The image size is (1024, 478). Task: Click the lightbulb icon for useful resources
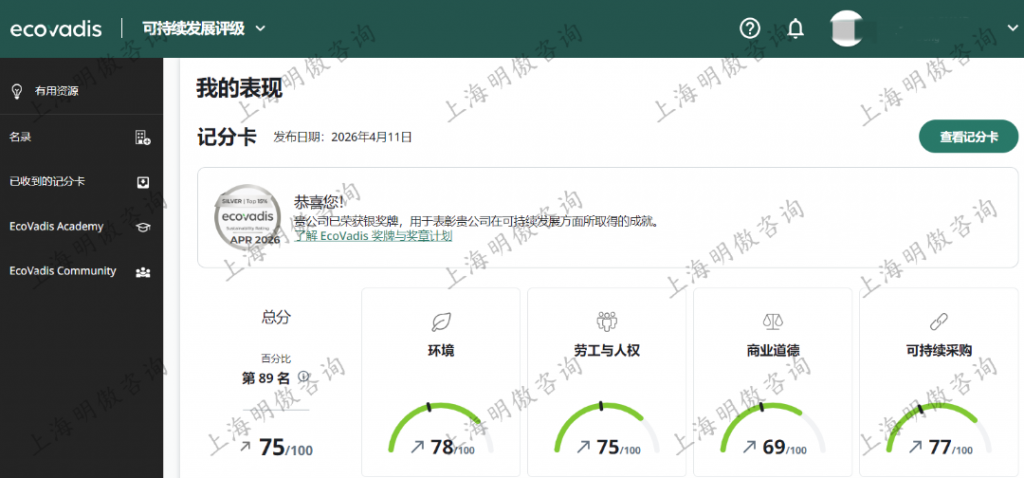tap(17, 91)
